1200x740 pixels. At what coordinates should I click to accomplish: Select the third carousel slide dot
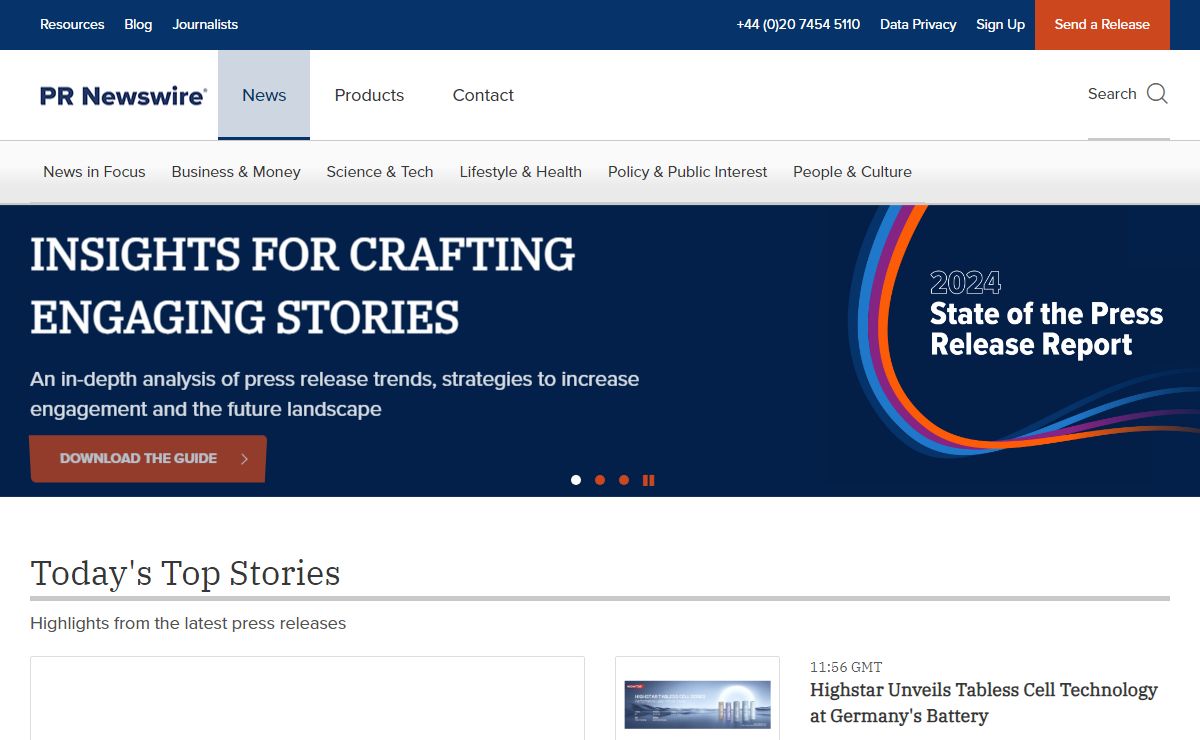[x=624, y=480]
